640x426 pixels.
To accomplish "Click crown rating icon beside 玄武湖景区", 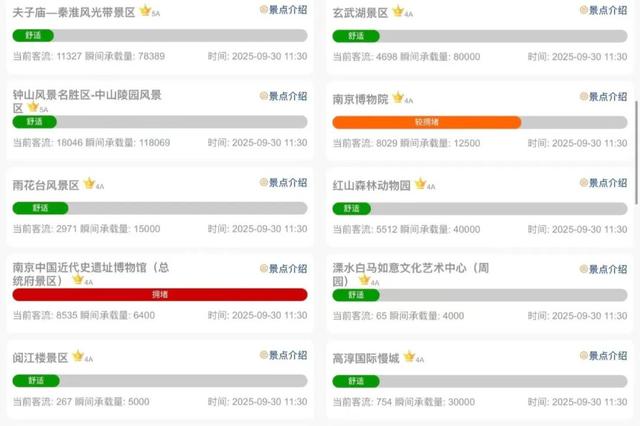I will [x=398, y=11].
